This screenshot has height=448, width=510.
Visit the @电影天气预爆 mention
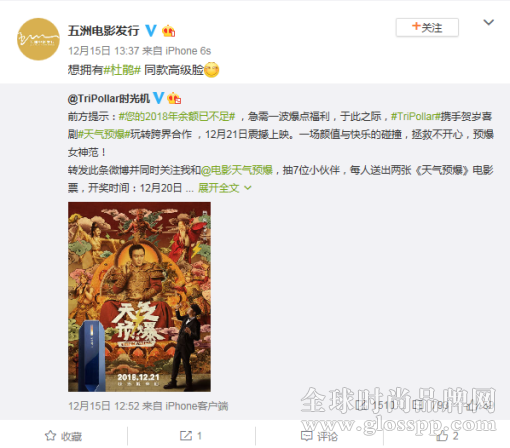tap(237, 170)
